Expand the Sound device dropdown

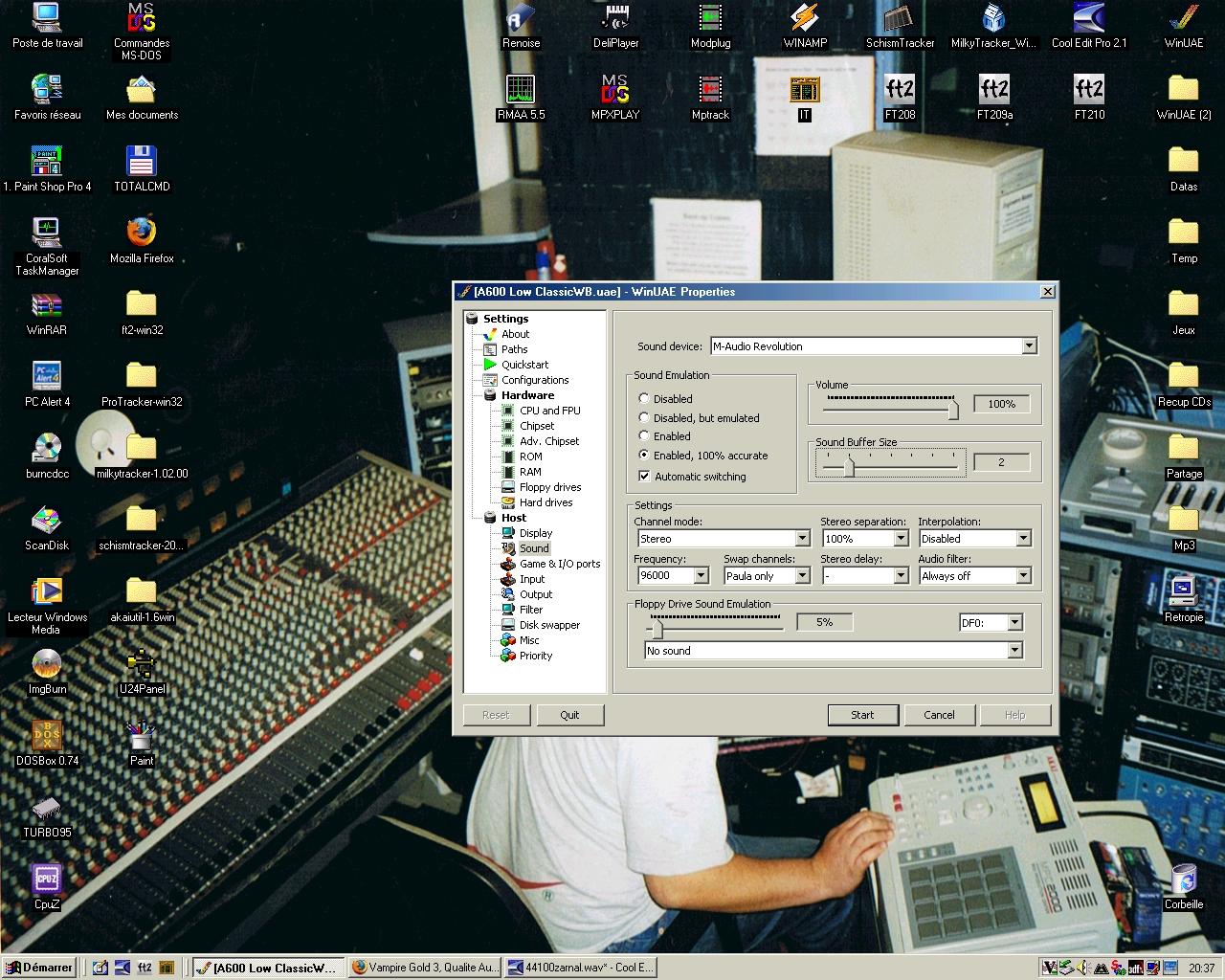coord(1029,346)
